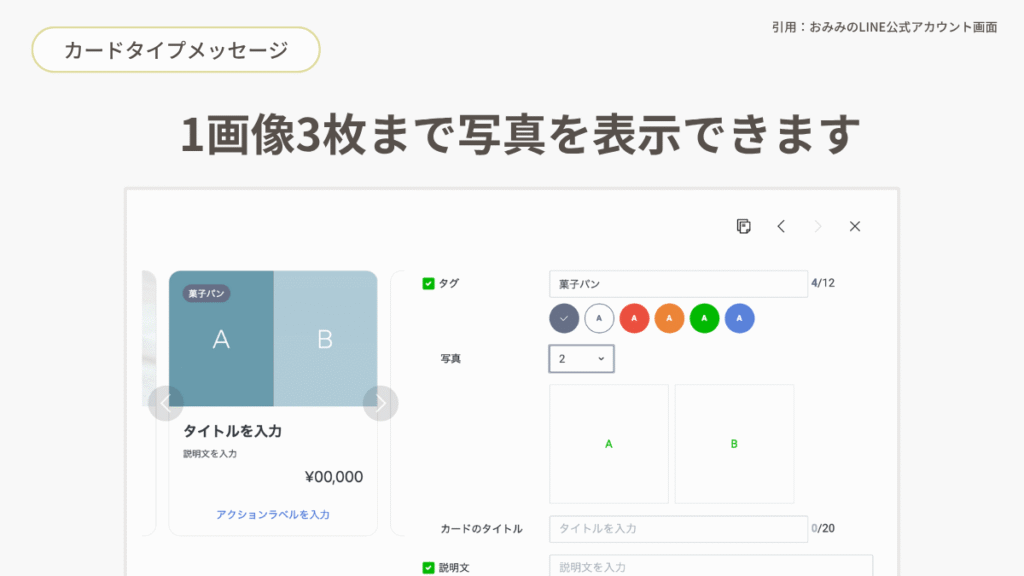Pick the blue tag color swatch
Screen dimensions: 1024x576
pos(739,318)
